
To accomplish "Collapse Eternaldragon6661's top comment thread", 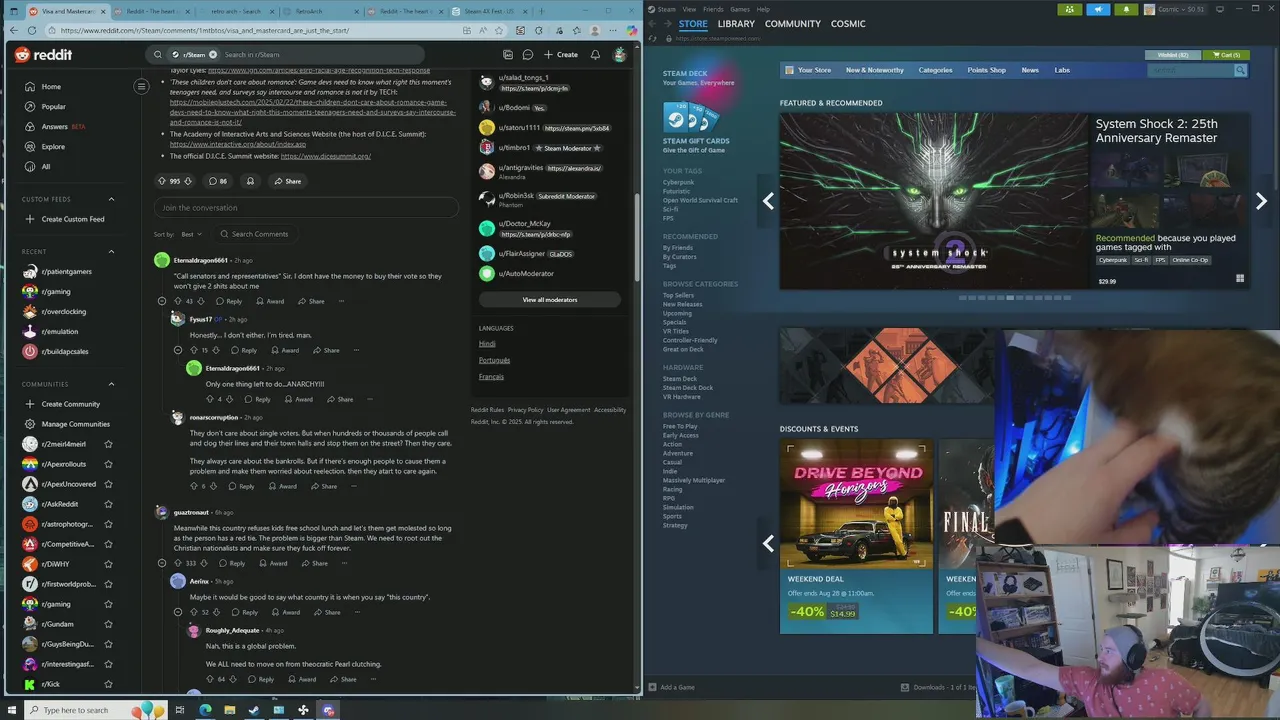I will click(162, 301).
